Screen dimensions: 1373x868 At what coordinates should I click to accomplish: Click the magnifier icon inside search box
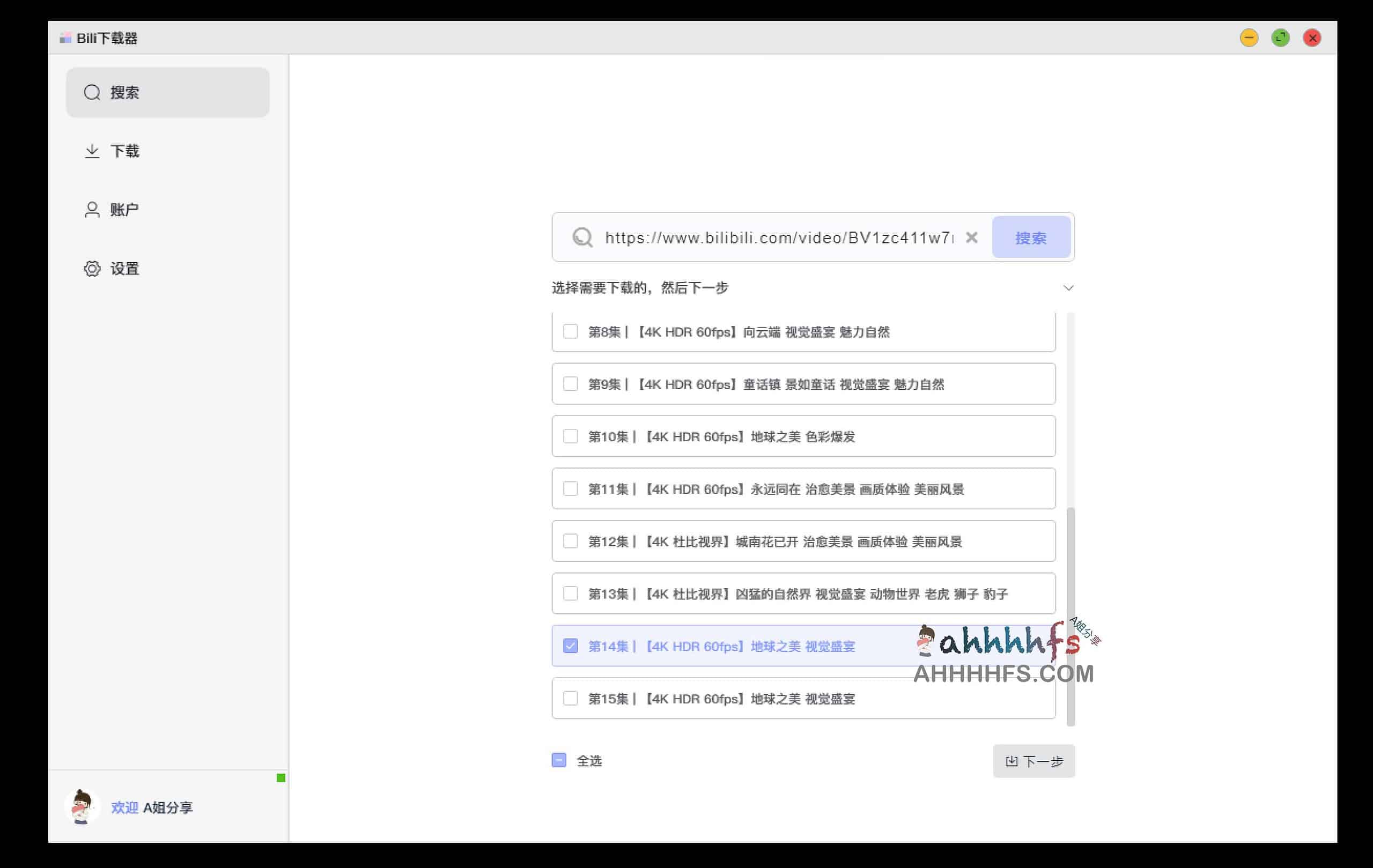582,238
